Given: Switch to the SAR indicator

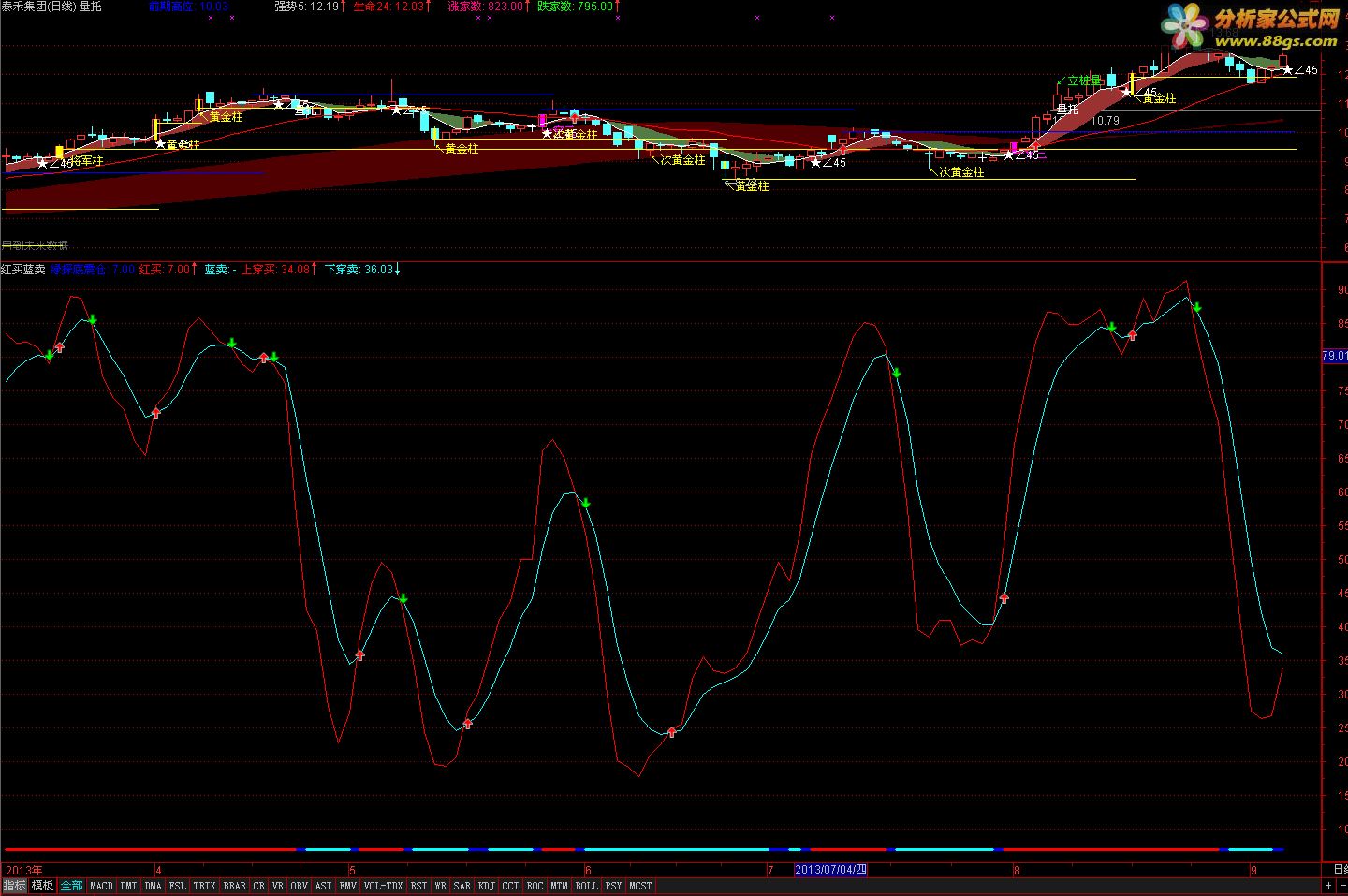Looking at the screenshot, I should [x=462, y=886].
